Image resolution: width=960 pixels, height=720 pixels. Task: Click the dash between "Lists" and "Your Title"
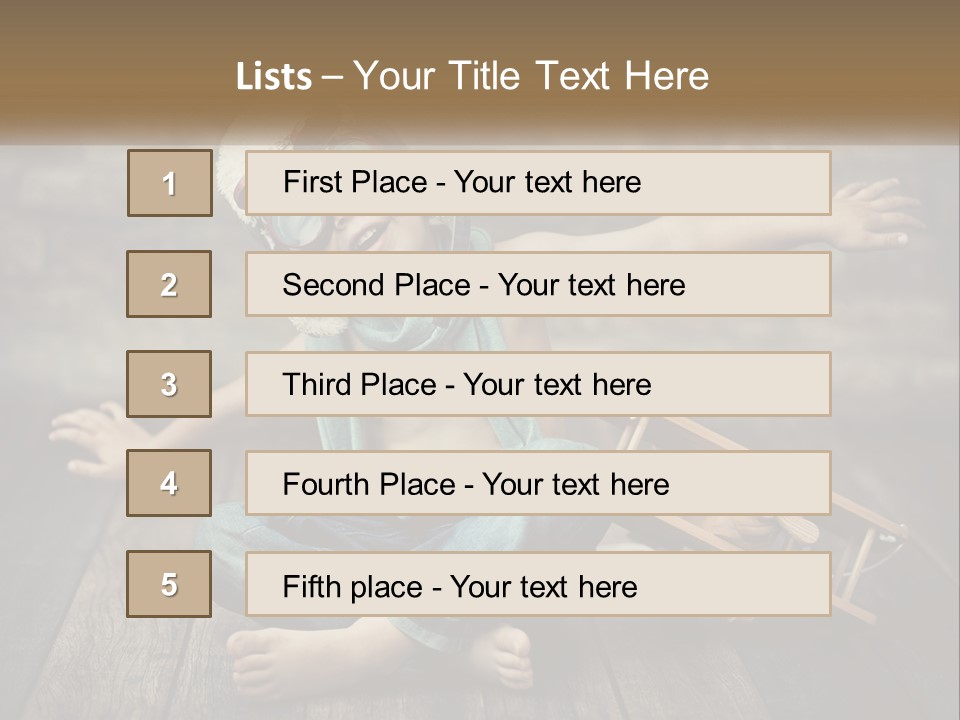pyautogui.click(x=332, y=77)
